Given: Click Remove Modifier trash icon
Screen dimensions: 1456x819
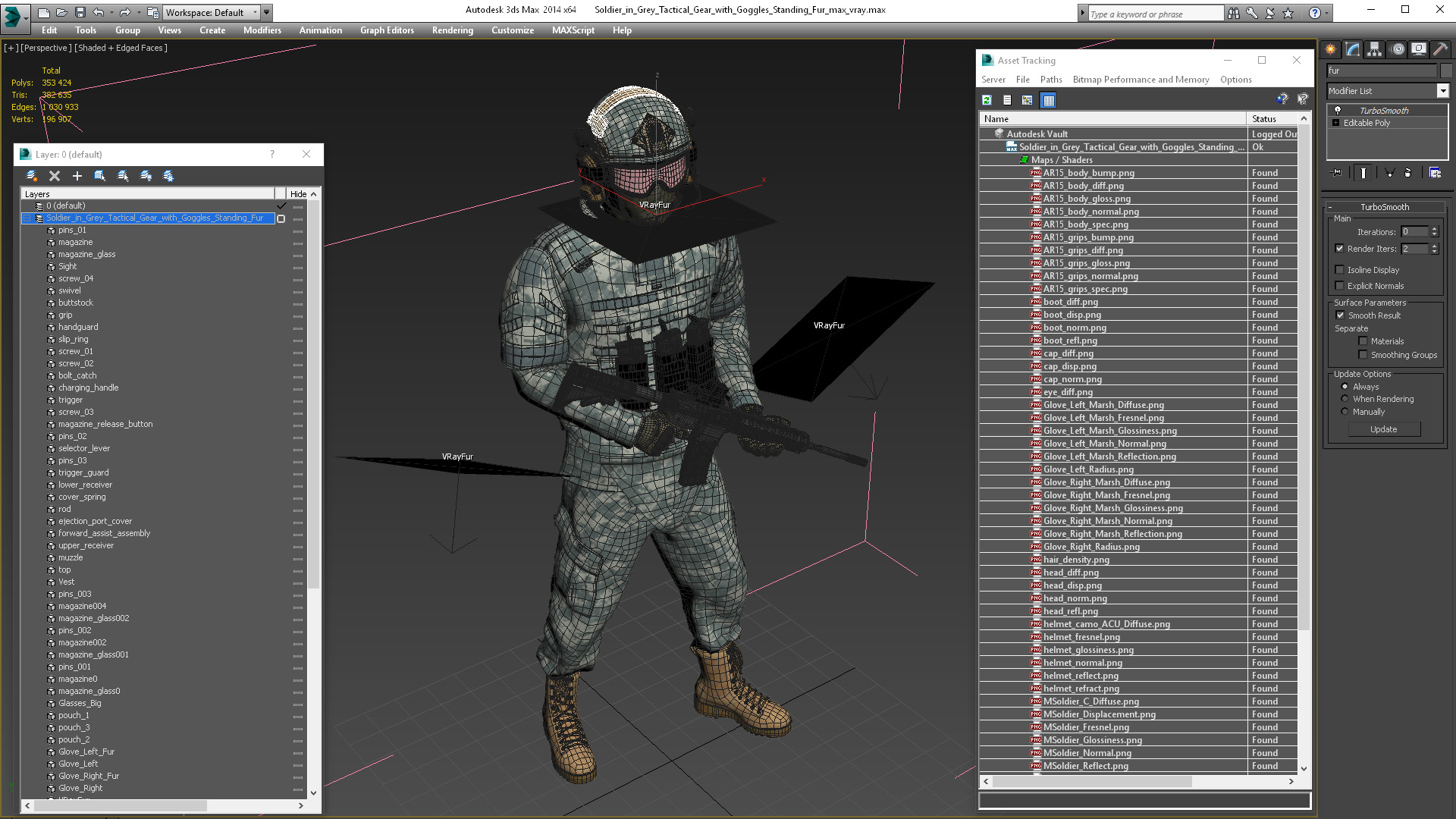Looking at the screenshot, I should point(1408,173).
